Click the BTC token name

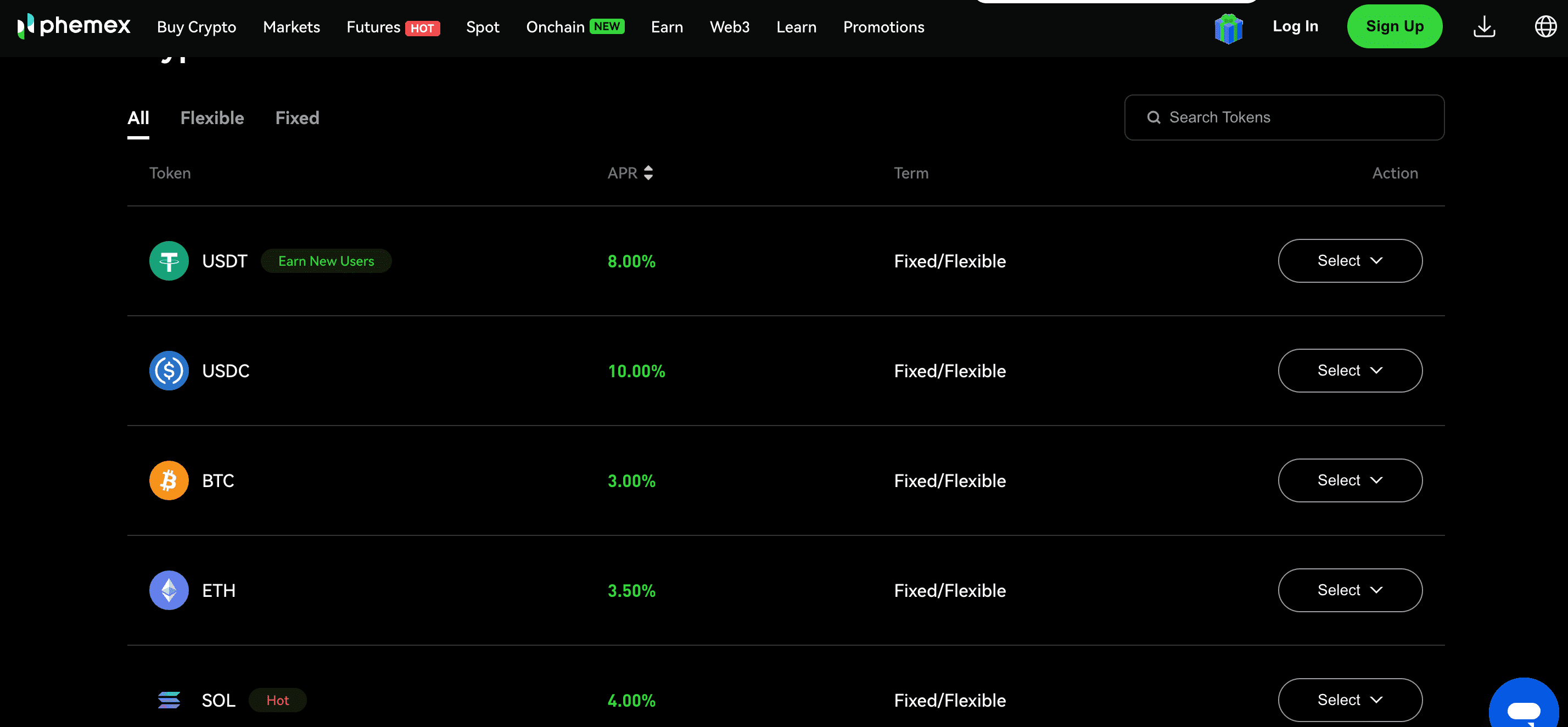(x=218, y=480)
